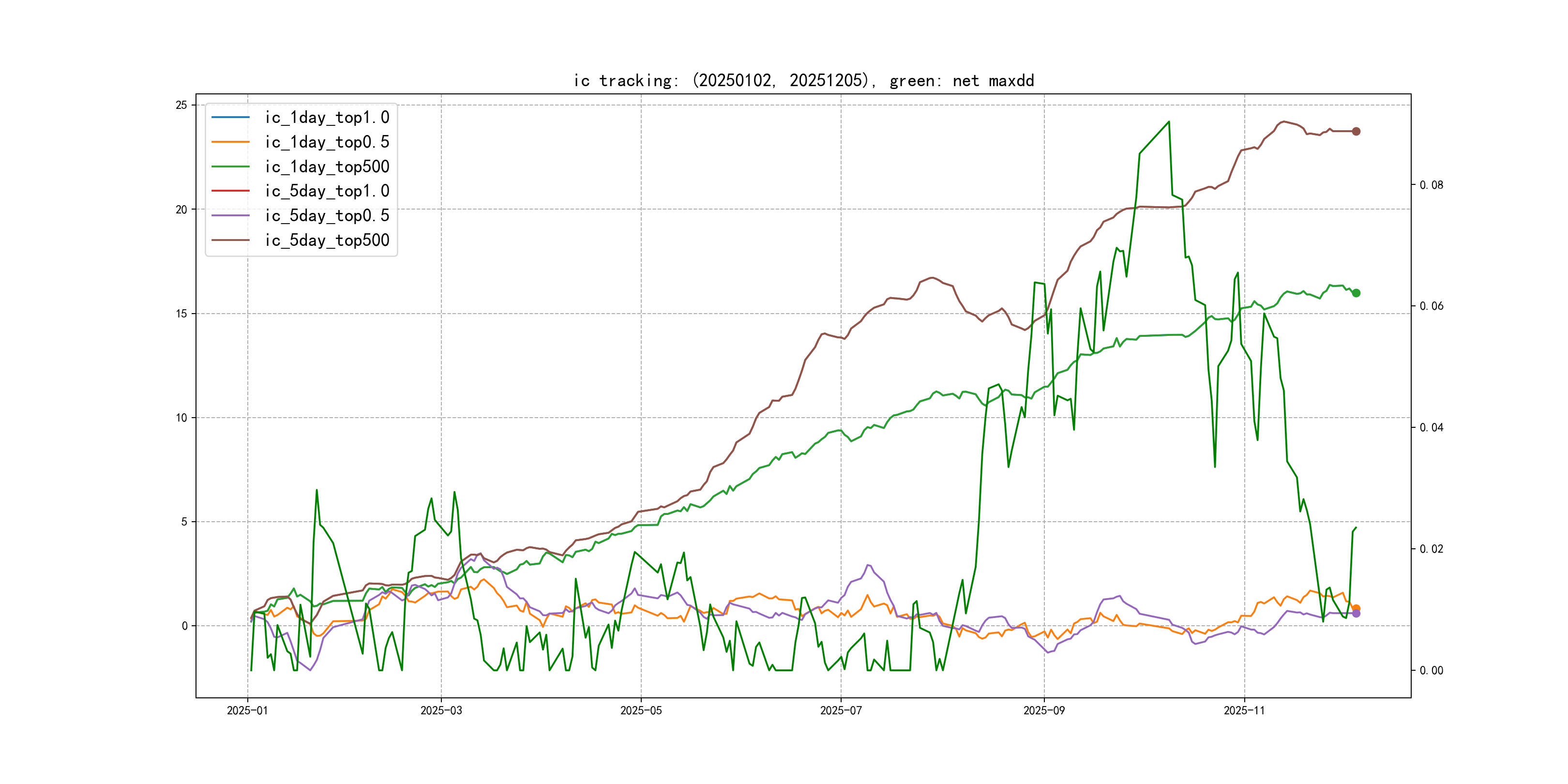The height and width of the screenshot is (784, 1568).
Task: Click the 2025-07 x-axis tick label
Action: (841, 710)
